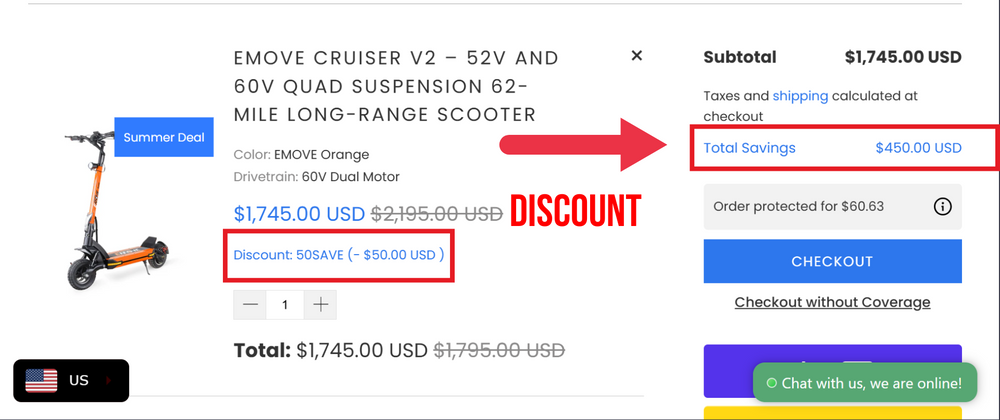
Task: Expand the US country selector arrow
Action: point(108,381)
